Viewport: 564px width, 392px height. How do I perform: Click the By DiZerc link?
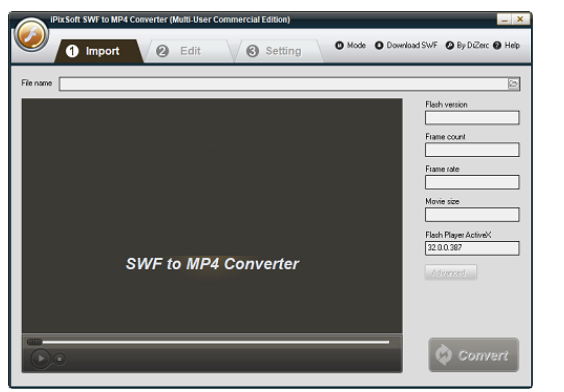point(467,45)
